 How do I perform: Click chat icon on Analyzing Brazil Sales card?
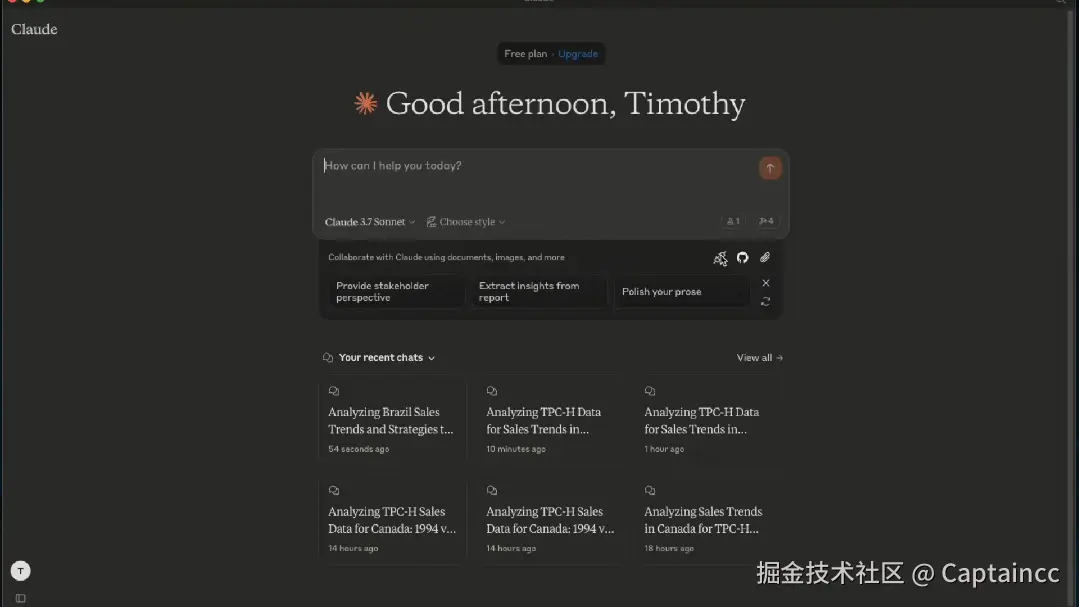(x=334, y=391)
